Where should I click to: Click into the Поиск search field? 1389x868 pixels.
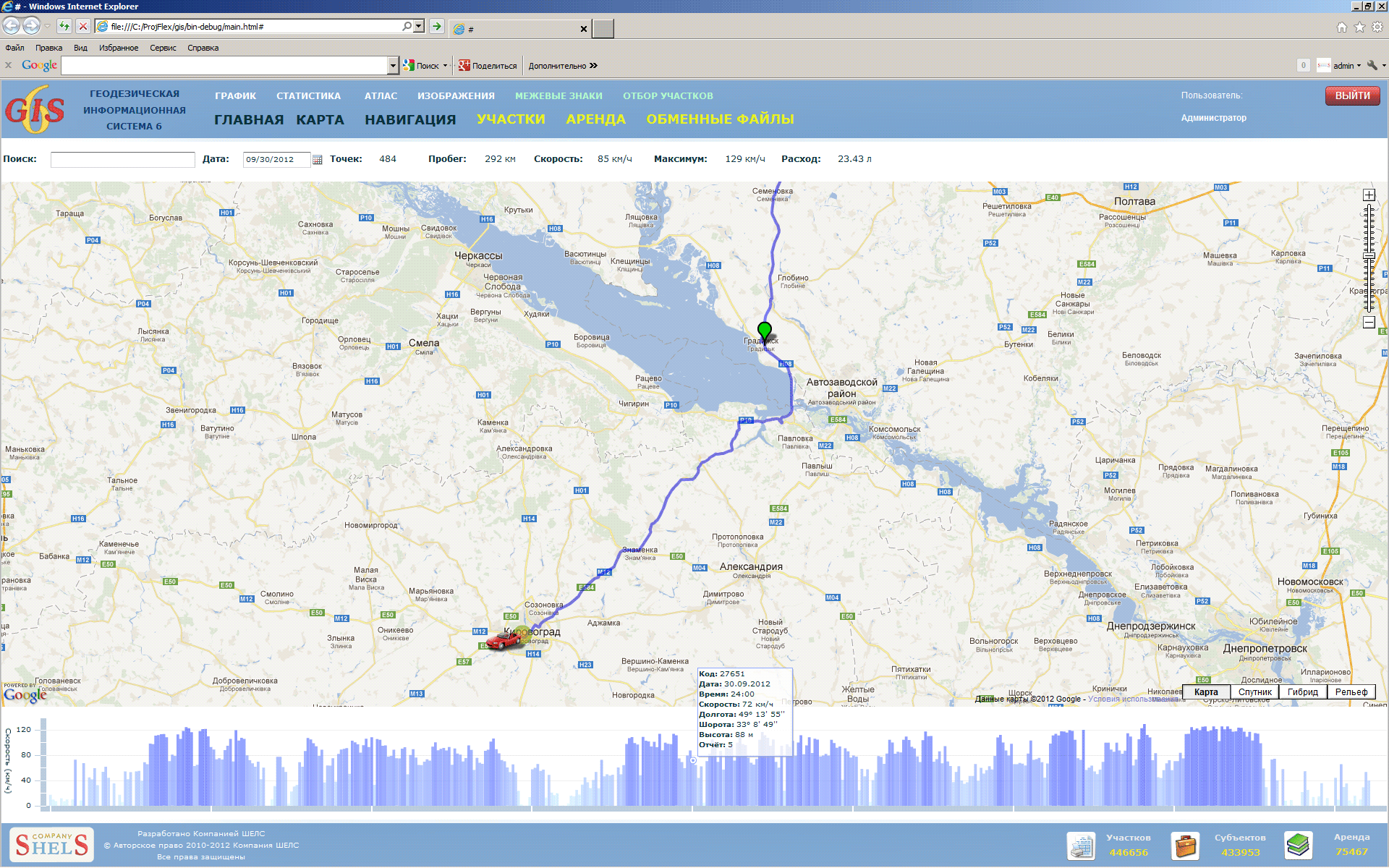(x=122, y=160)
